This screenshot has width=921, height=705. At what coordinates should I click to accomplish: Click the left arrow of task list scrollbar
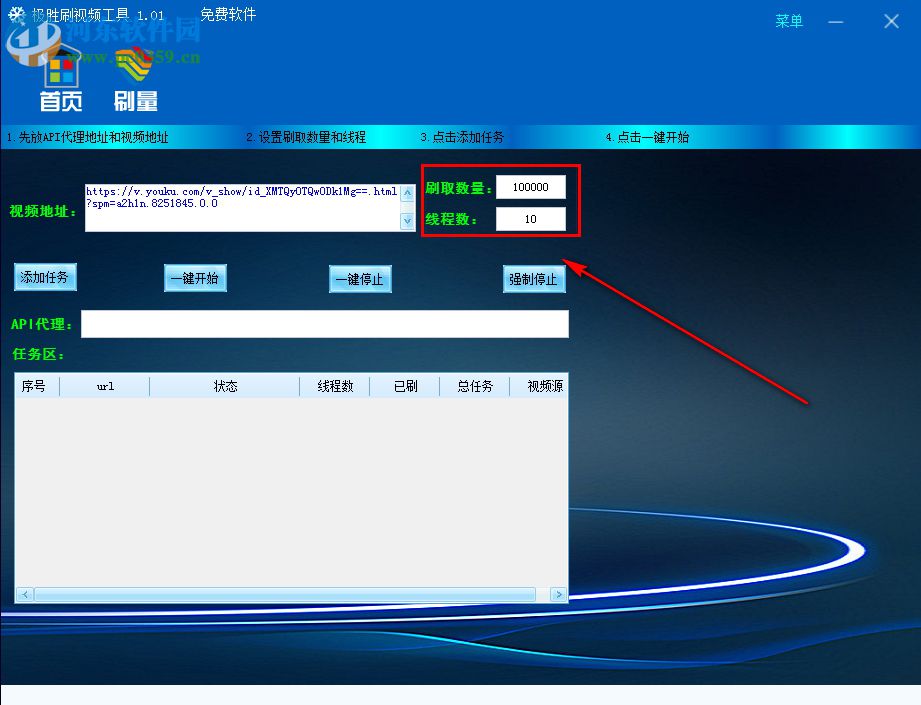point(23,594)
